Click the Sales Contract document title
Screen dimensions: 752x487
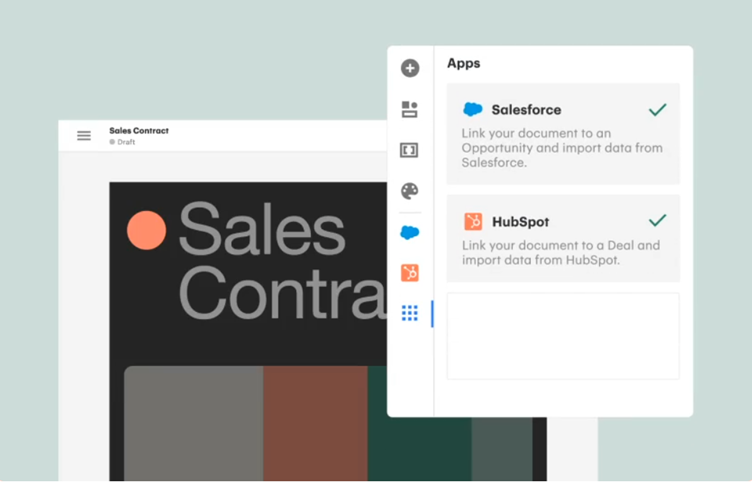pyautogui.click(x=139, y=131)
